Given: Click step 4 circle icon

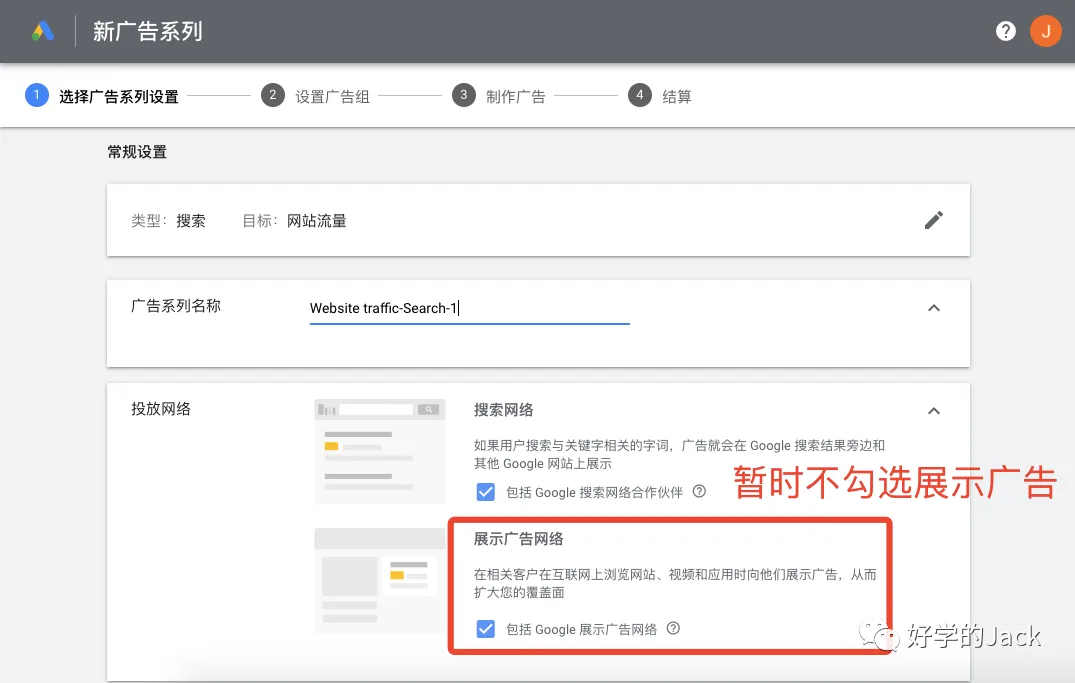Looking at the screenshot, I should point(640,95).
